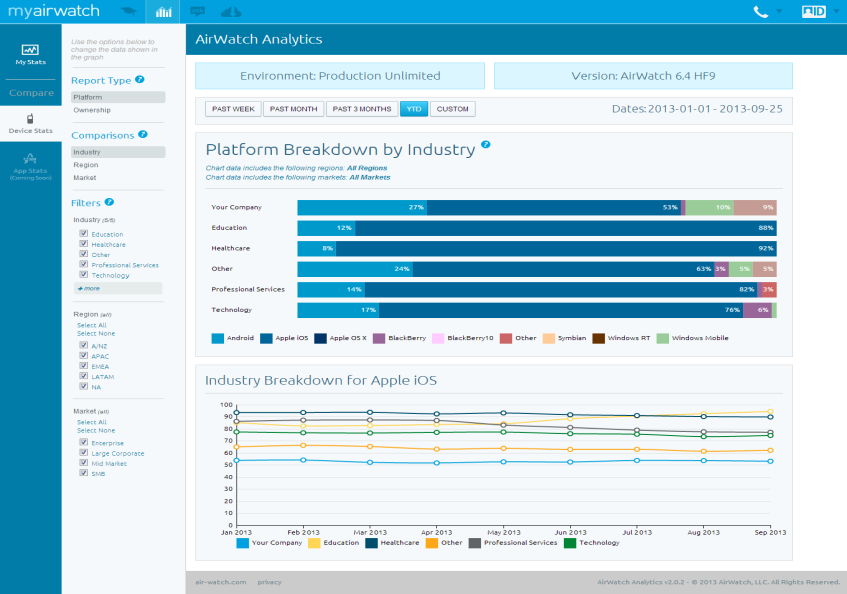Click the help icon beside Filters
The image size is (847, 594).
pos(109,202)
